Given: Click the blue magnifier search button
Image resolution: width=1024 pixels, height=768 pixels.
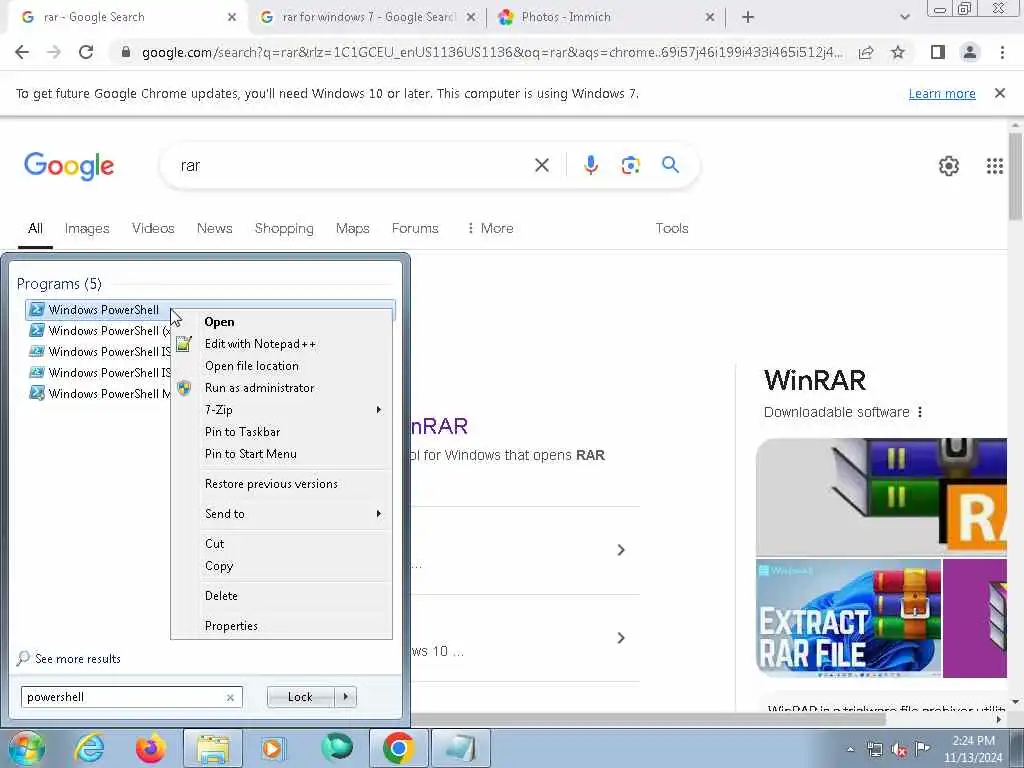Looking at the screenshot, I should [x=670, y=165].
